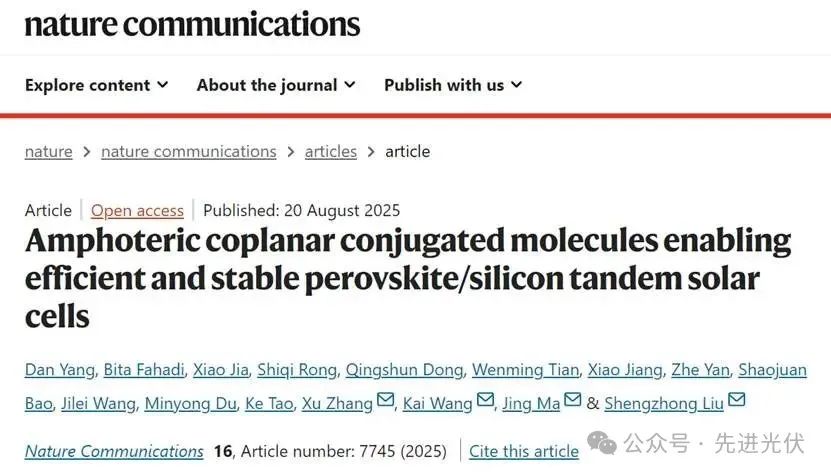Screen dimensions: 831x476
Task: Navigate to articles breadcrumb
Action: (x=330, y=151)
